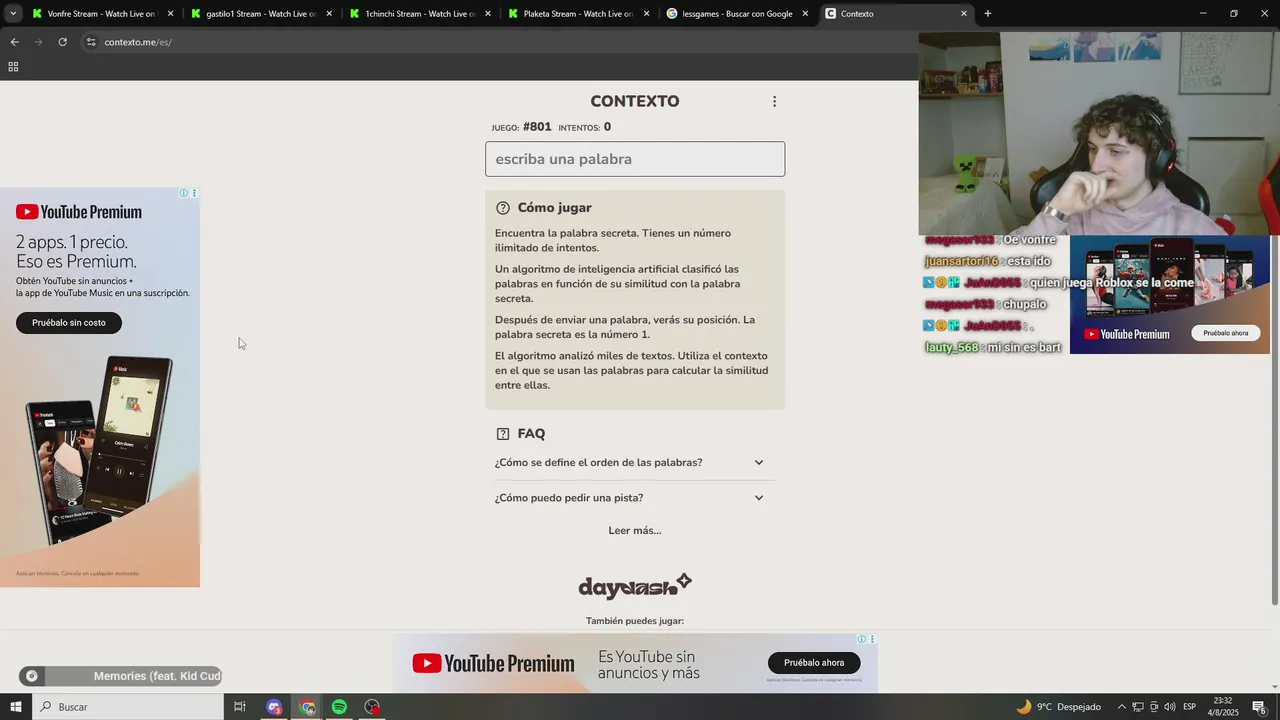Image resolution: width=1280 pixels, height=720 pixels.
Task: Switch to the lessgames Google search tab
Action: tap(737, 14)
